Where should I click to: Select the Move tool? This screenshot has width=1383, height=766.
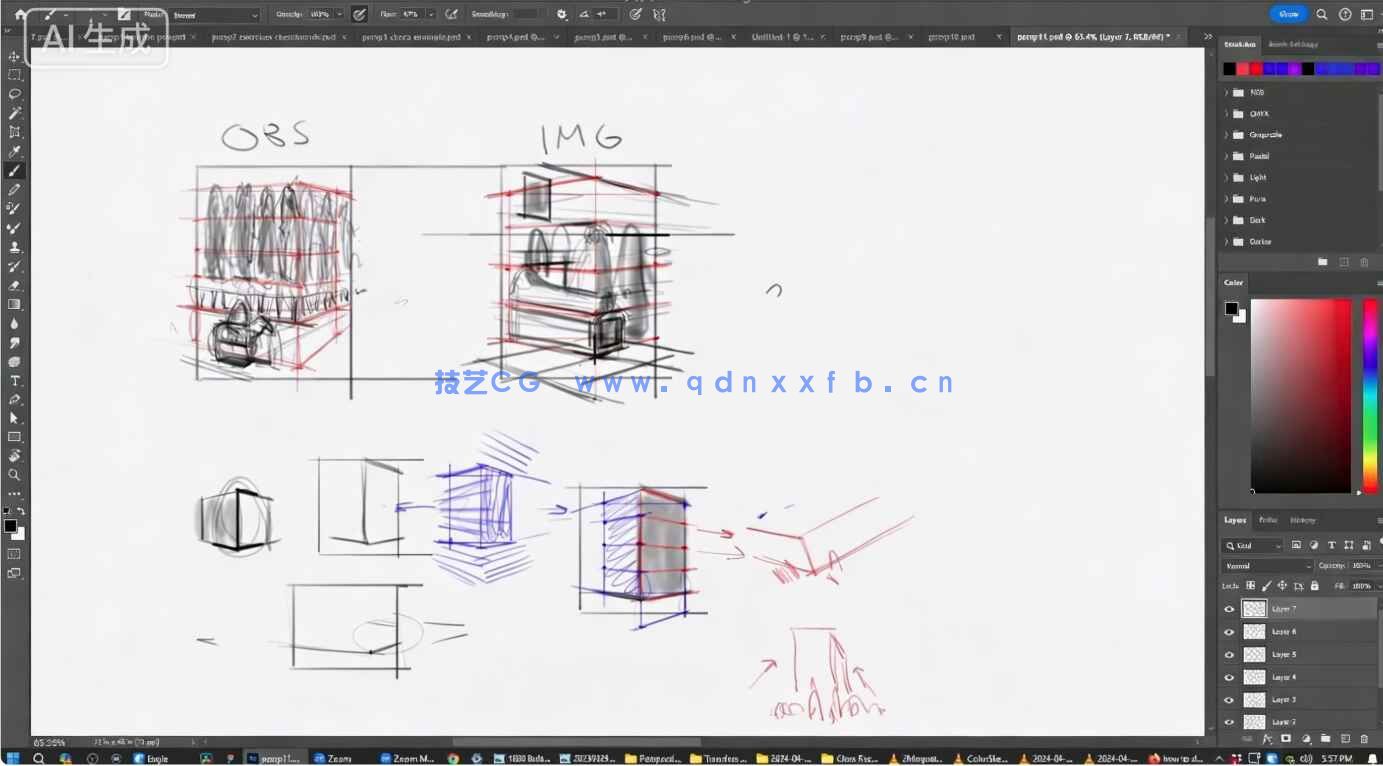click(x=14, y=56)
